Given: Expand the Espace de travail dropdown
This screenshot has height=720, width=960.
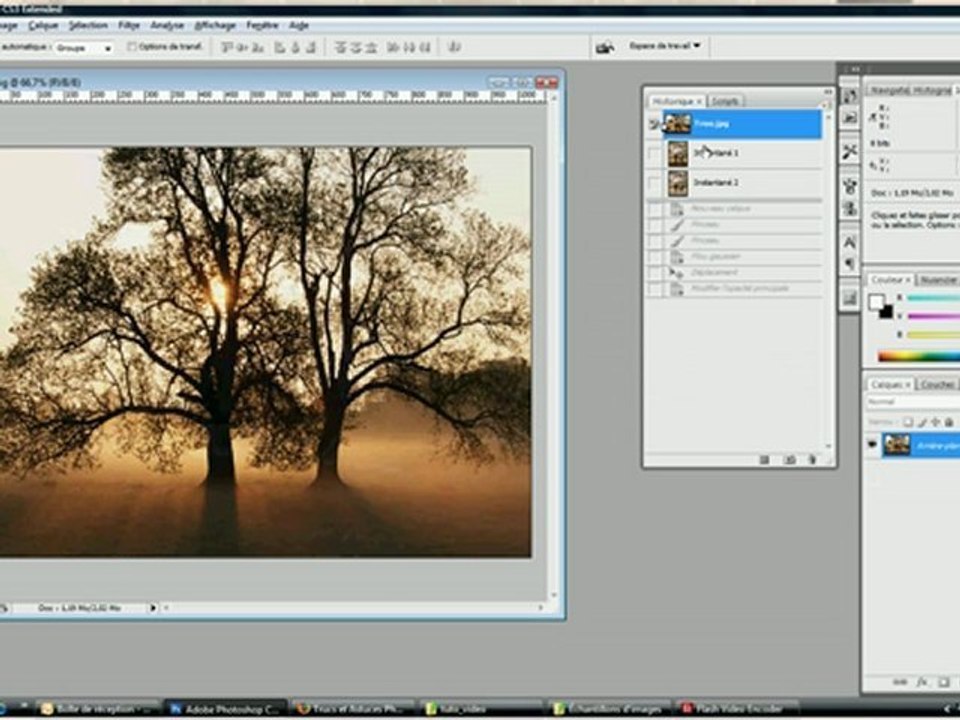Looking at the screenshot, I should coord(664,46).
